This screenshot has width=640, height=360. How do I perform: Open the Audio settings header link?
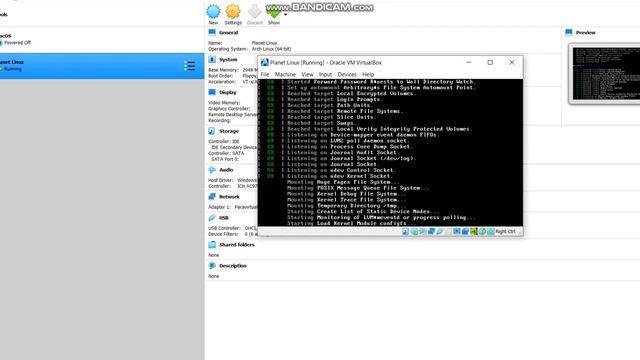pyautogui.click(x=226, y=170)
